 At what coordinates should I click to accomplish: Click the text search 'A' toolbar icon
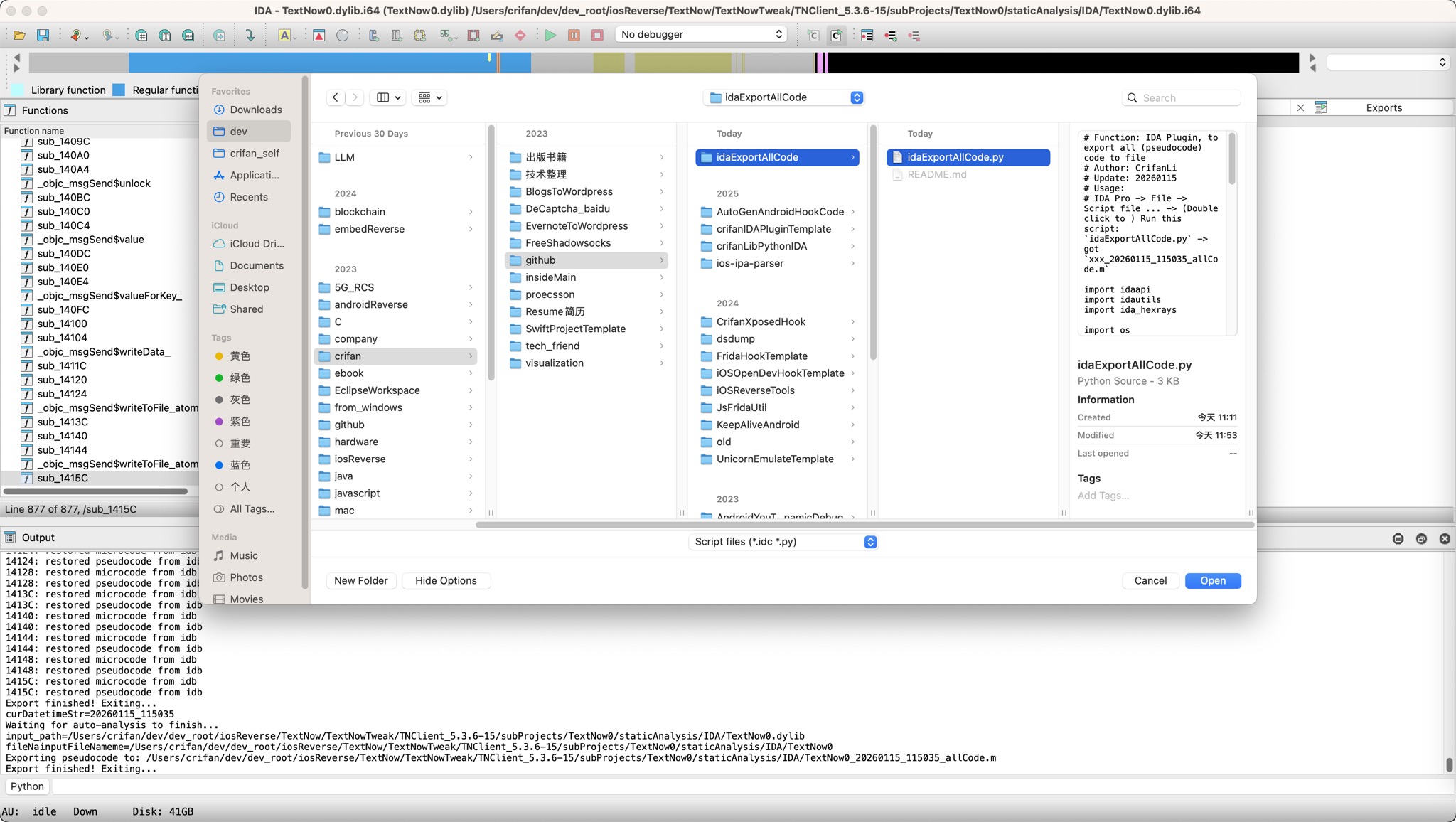coord(284,35)
